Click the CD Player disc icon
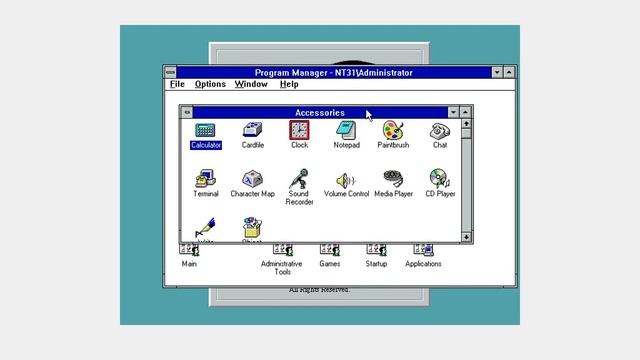The width and height of the screenshot is (640, 360). pos(440,179)
